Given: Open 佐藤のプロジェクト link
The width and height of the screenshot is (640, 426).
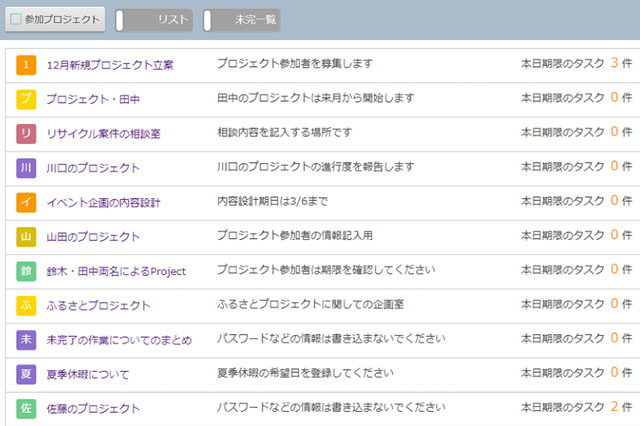Looking at the screenshot, I should (x=93, y=408).
